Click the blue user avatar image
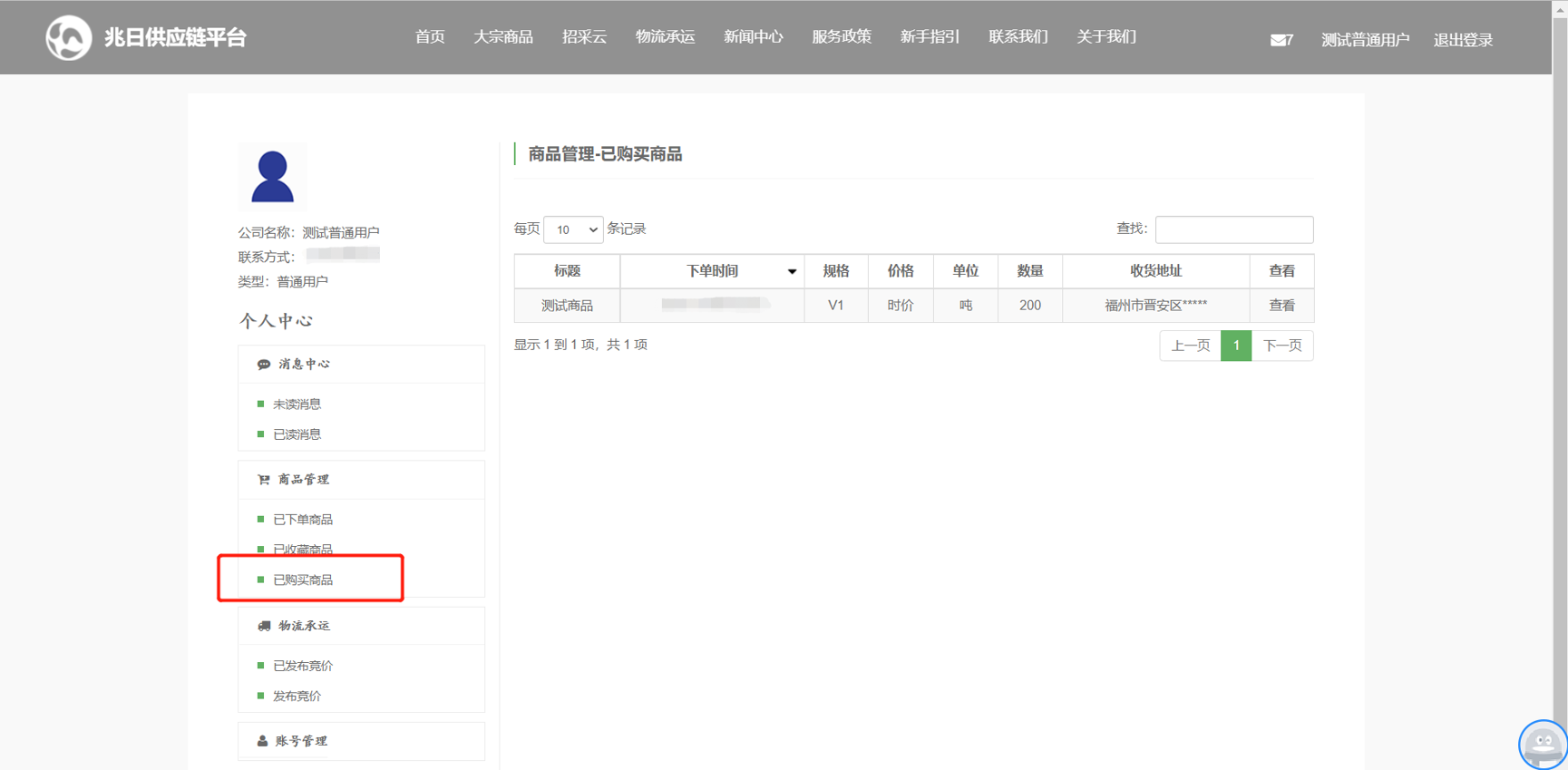The image size is (1568, 770). click(x=272, y=176)
